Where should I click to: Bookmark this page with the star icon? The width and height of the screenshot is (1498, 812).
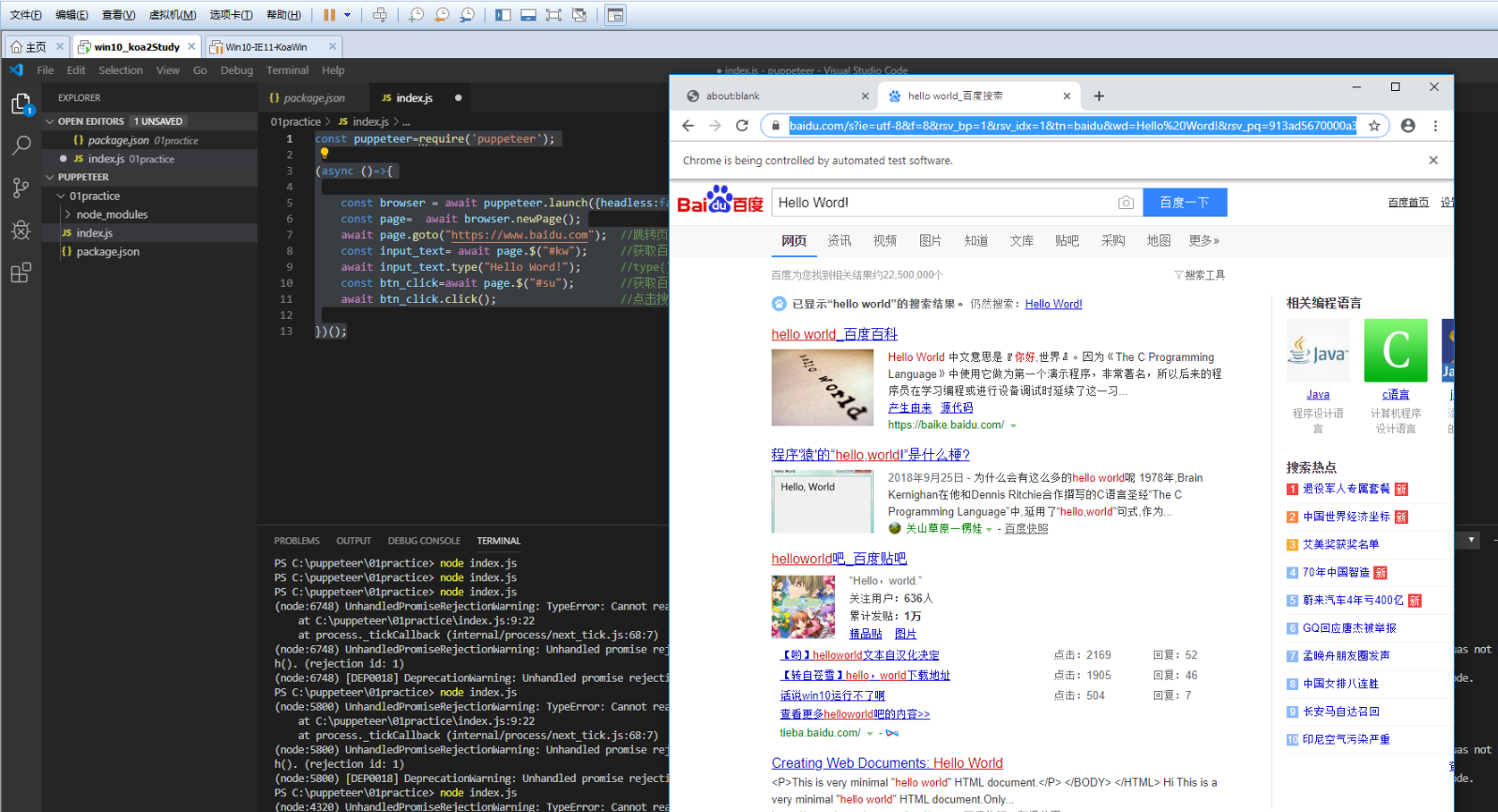click(1374, 126)
